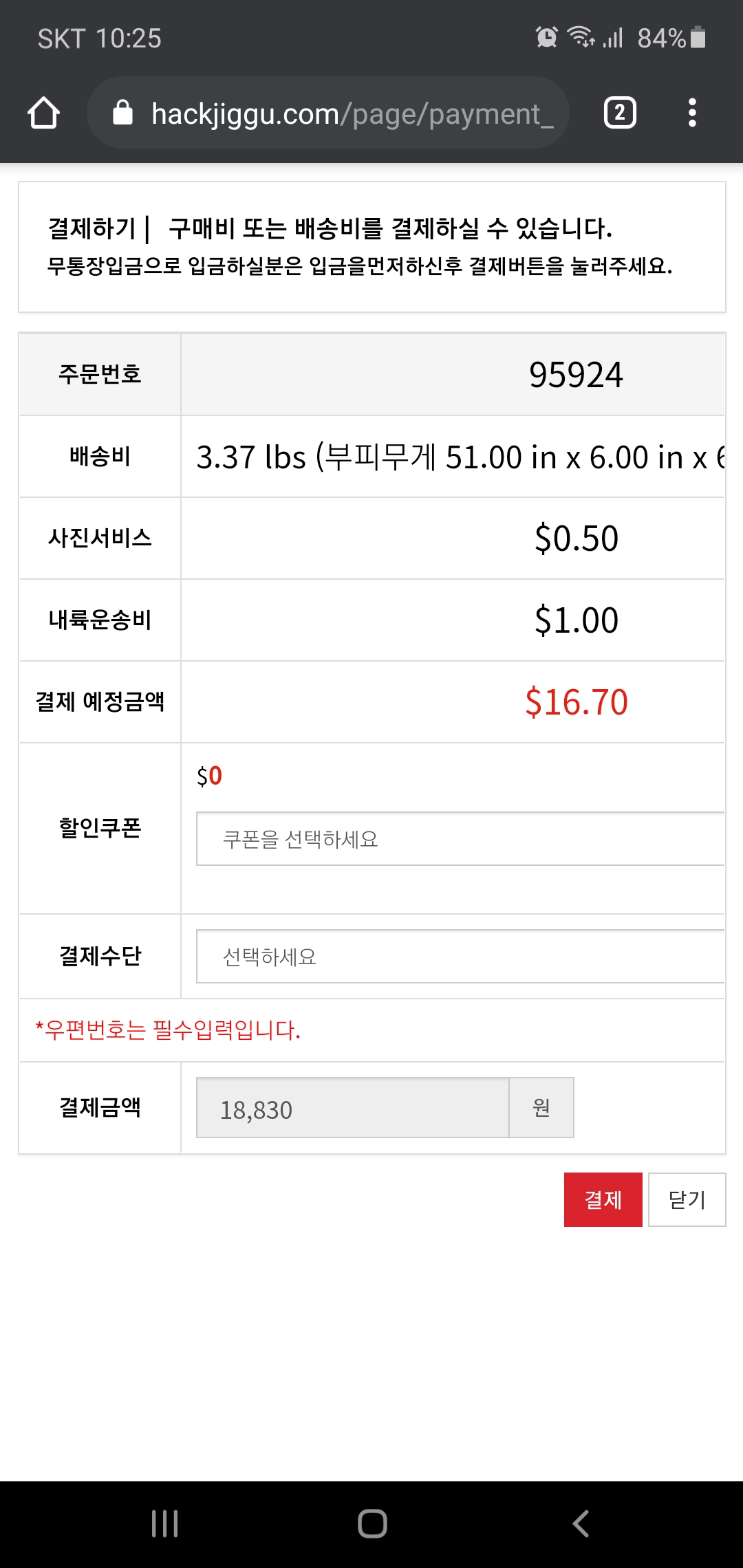Tap the red $16.70 payment amount
The width and height of the screenshot is (743, 1568).
point(576,702)
